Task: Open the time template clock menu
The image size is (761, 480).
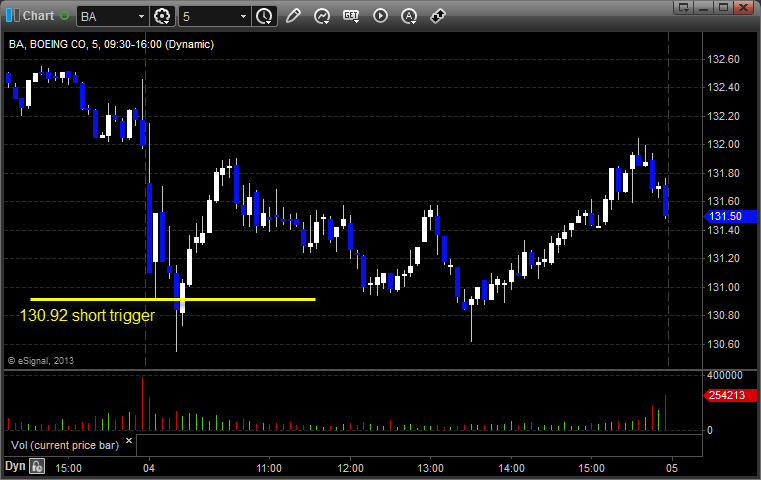Action: point(264,16)
